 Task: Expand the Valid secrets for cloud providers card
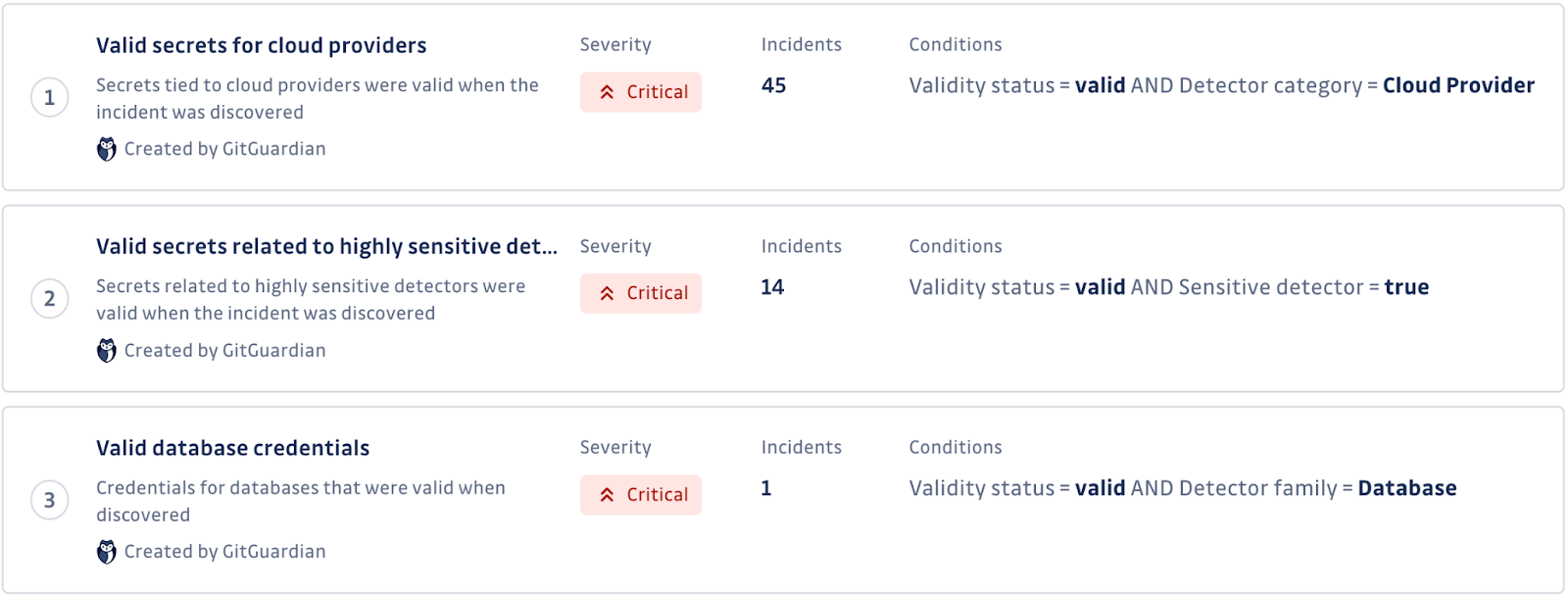click(261, 44)
